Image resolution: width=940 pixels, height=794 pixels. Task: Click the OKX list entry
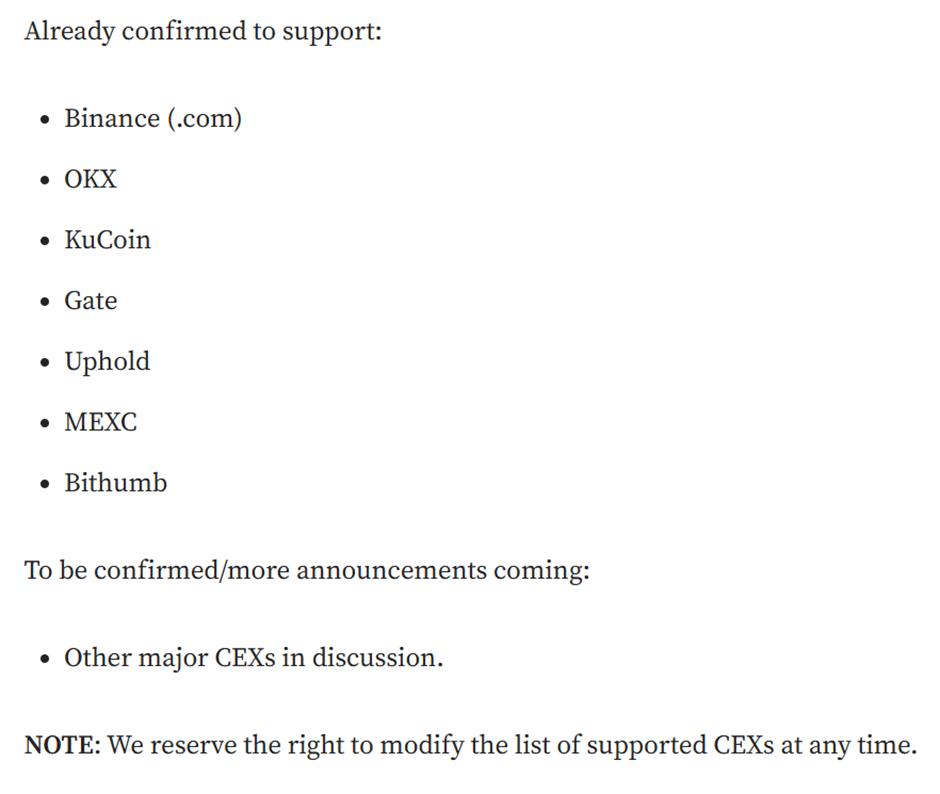point(91,179)
